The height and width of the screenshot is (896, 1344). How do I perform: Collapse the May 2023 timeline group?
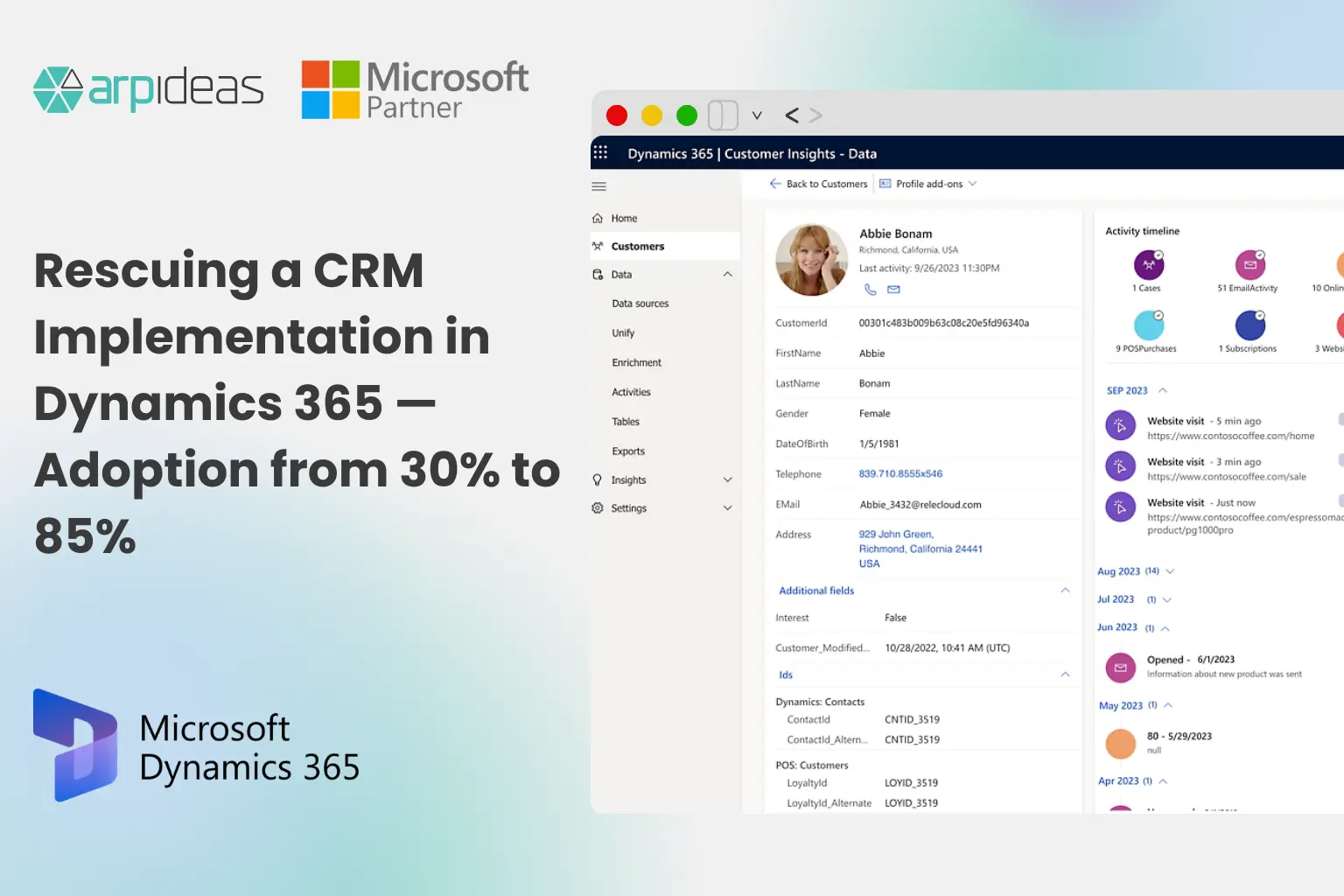point(1168,705)
